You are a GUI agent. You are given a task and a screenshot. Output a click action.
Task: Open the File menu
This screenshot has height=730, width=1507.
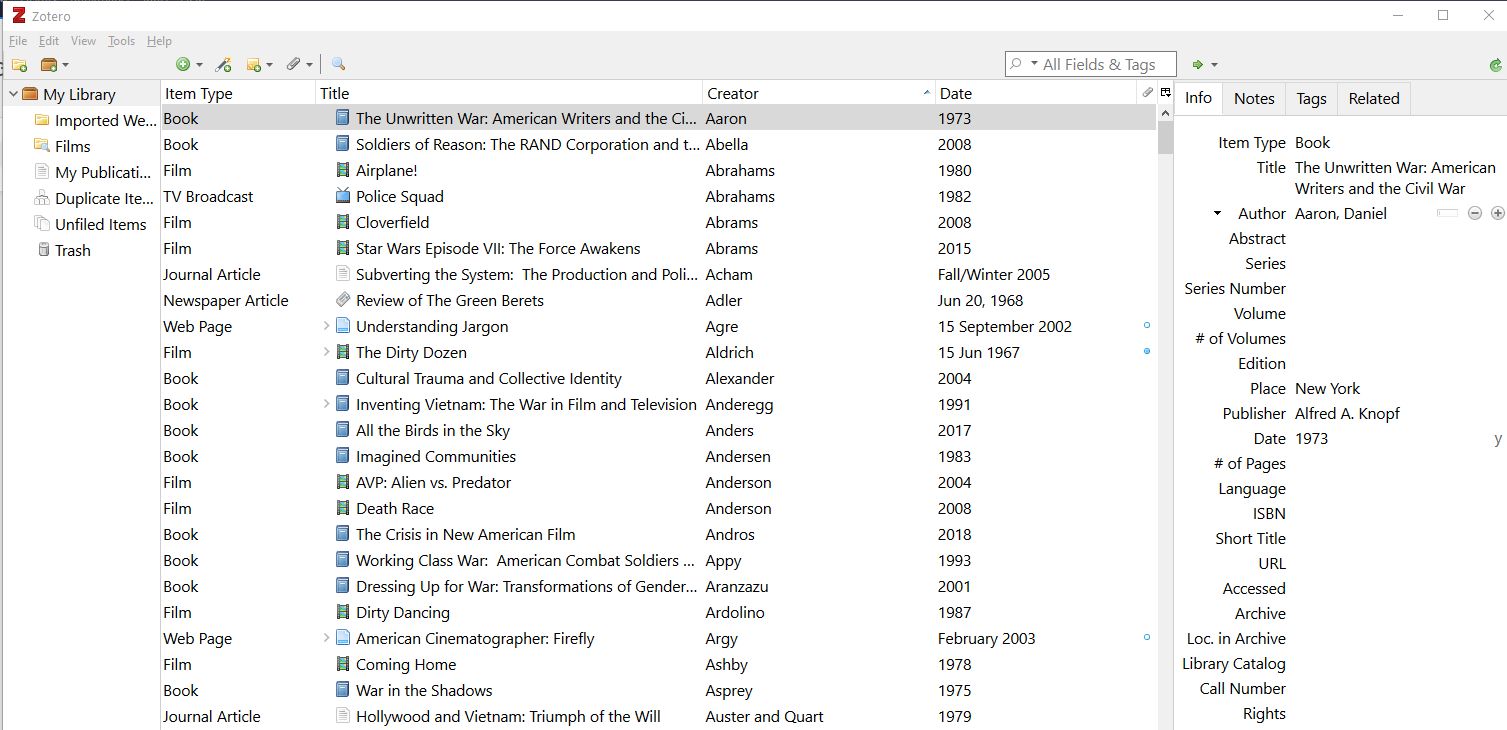coord(18,41)
